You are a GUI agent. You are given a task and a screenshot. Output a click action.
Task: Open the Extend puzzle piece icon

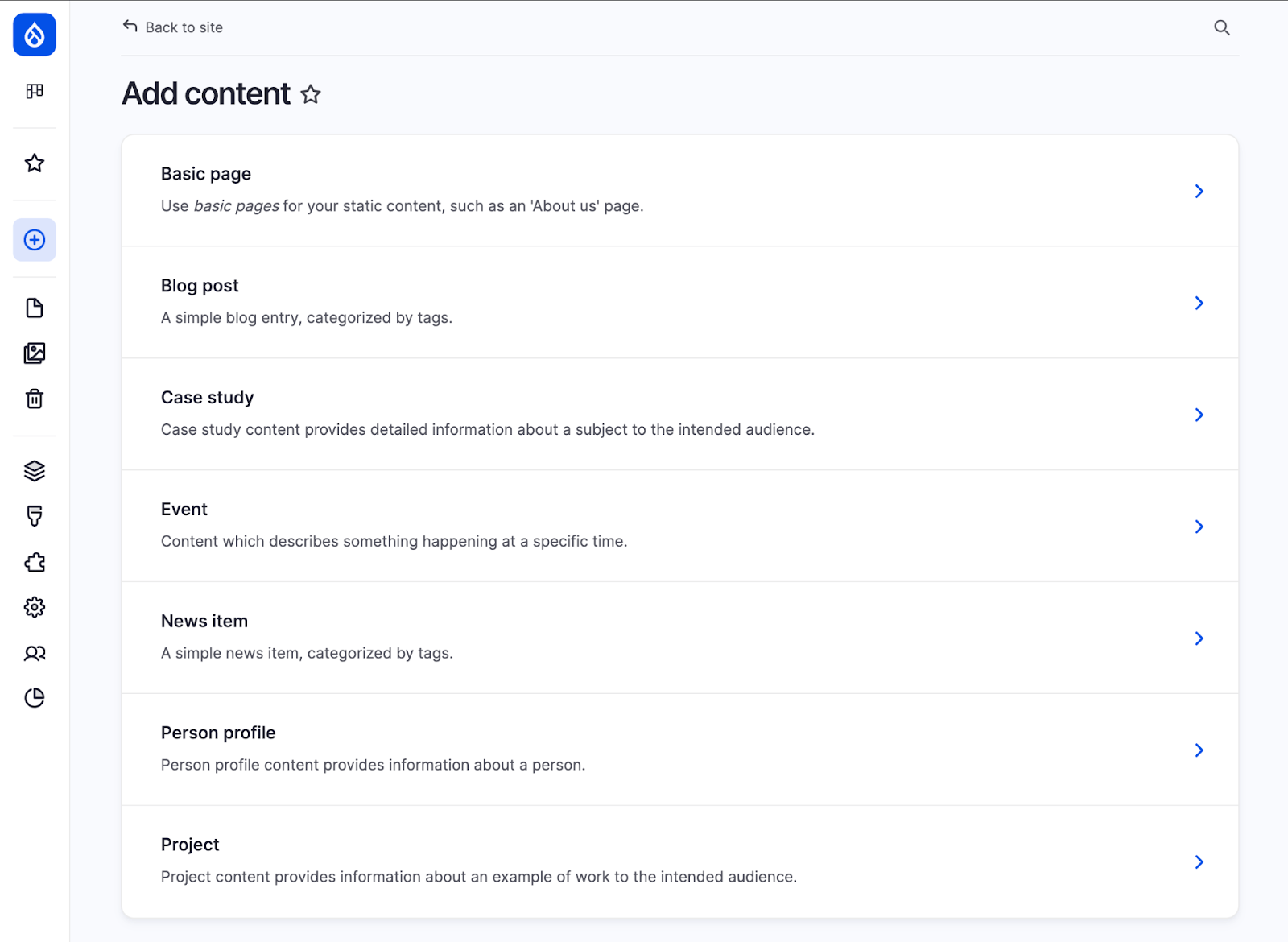(x=35, y=562)
